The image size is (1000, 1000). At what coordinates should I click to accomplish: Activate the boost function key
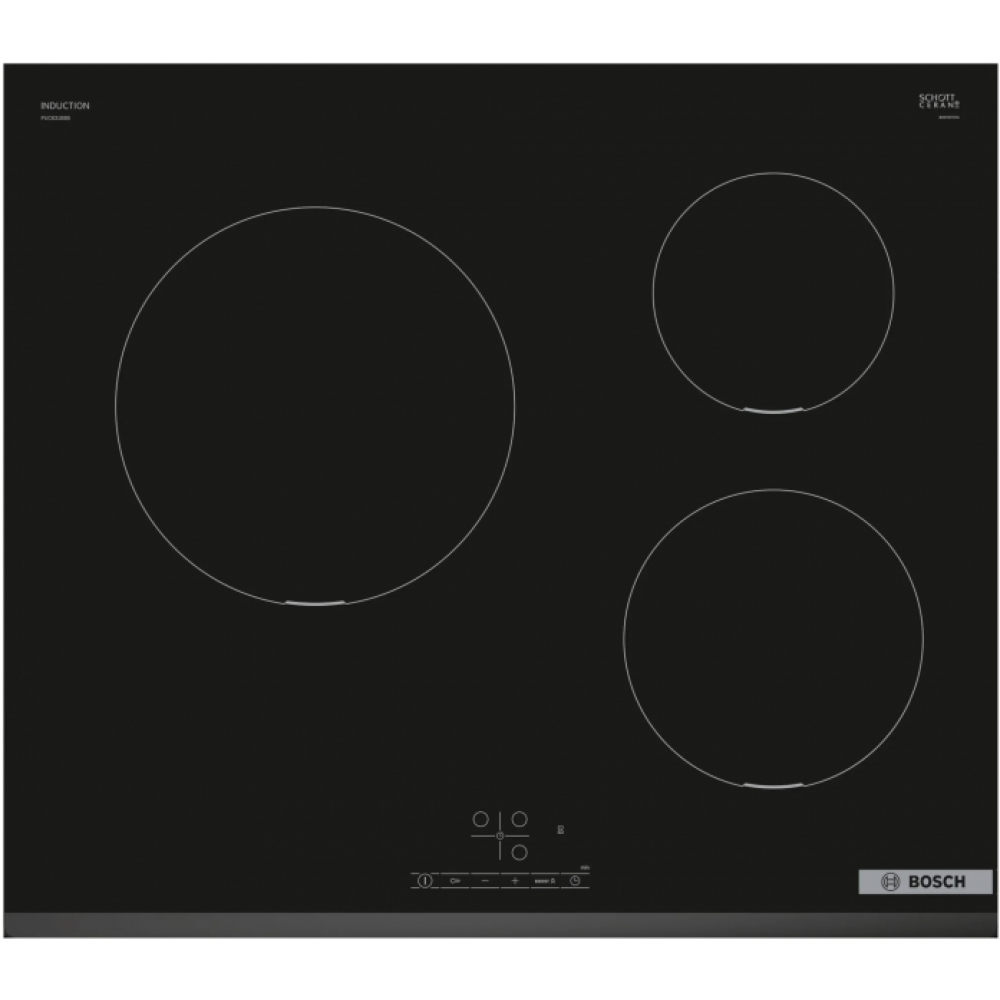pos(545,881)
